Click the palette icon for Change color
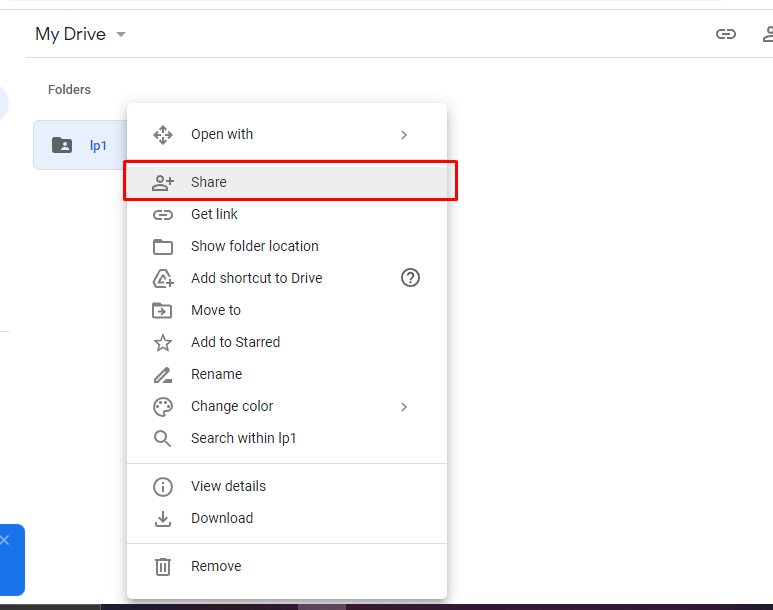773x610 pixels. pyautogui.click(x=163, y=407)
